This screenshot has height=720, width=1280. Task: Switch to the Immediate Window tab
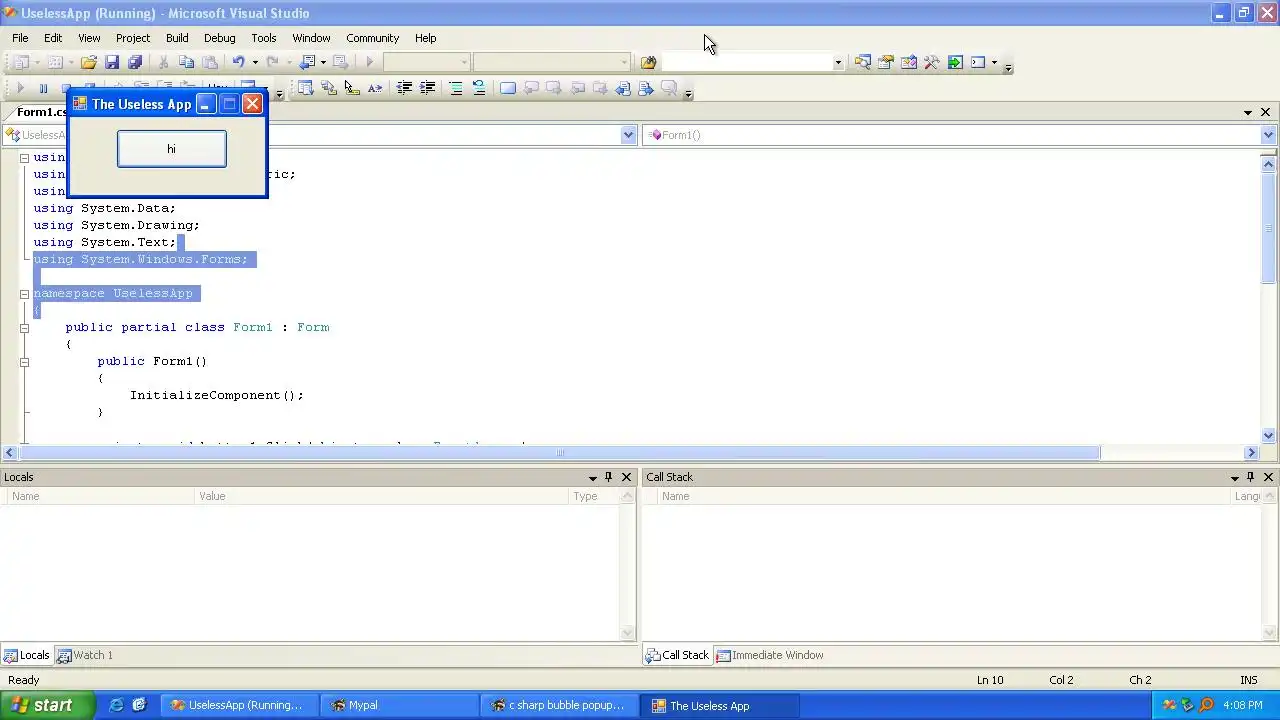click(770, 655)
